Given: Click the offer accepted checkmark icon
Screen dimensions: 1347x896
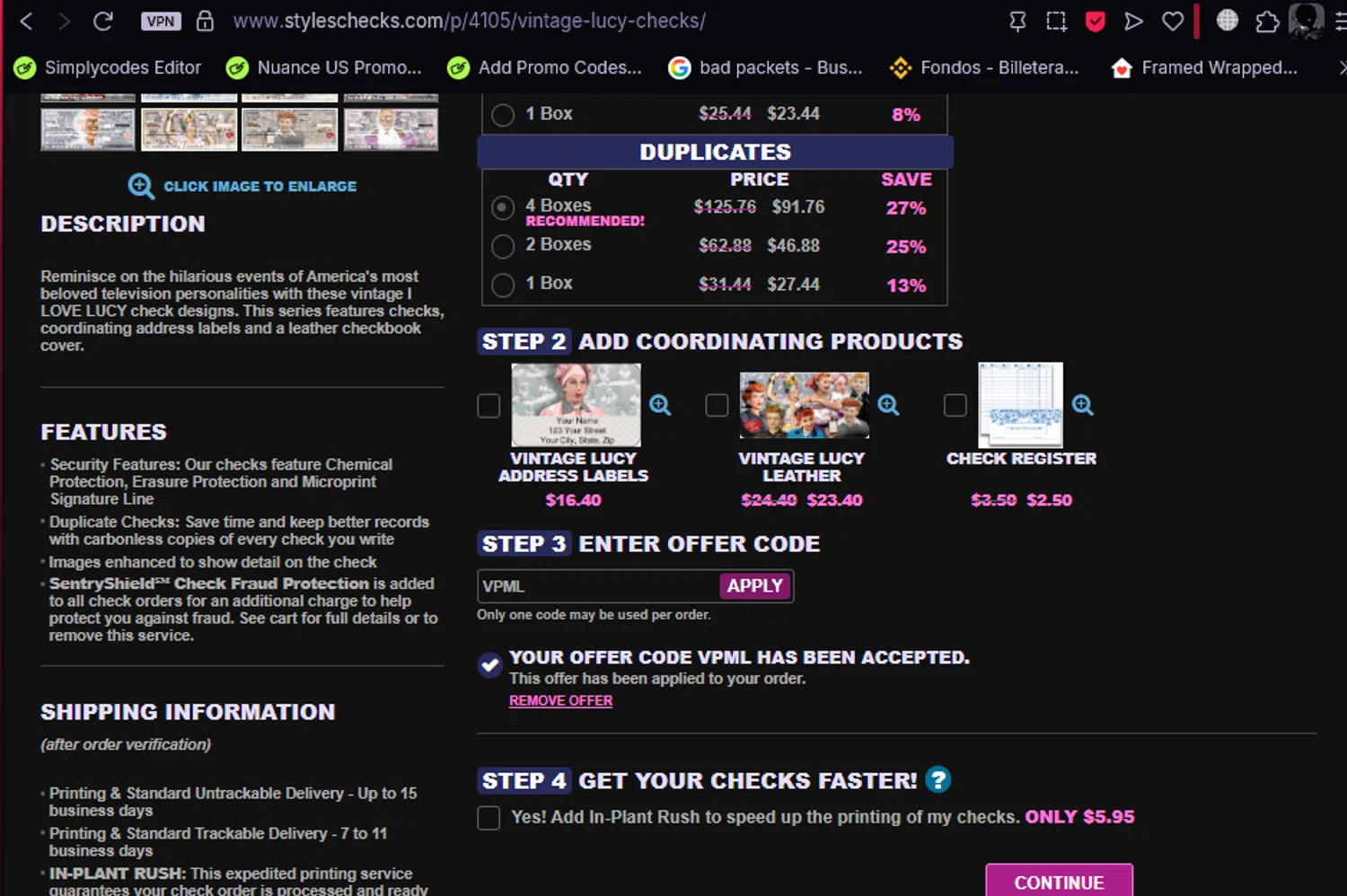Looking at the screenshot, I should click(x=489, y=665).
